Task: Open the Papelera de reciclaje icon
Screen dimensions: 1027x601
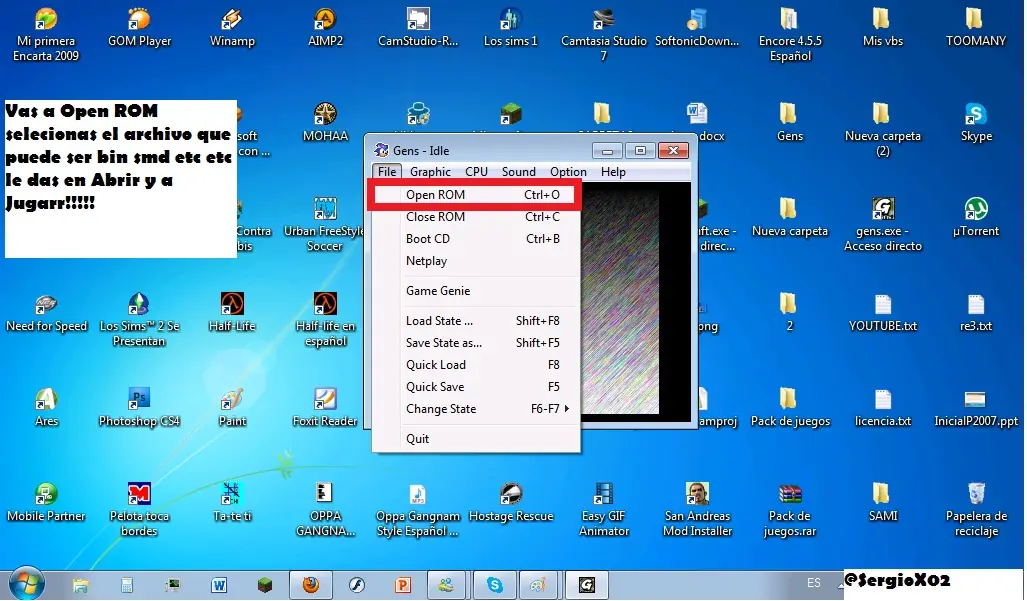Action: (976, 510)
